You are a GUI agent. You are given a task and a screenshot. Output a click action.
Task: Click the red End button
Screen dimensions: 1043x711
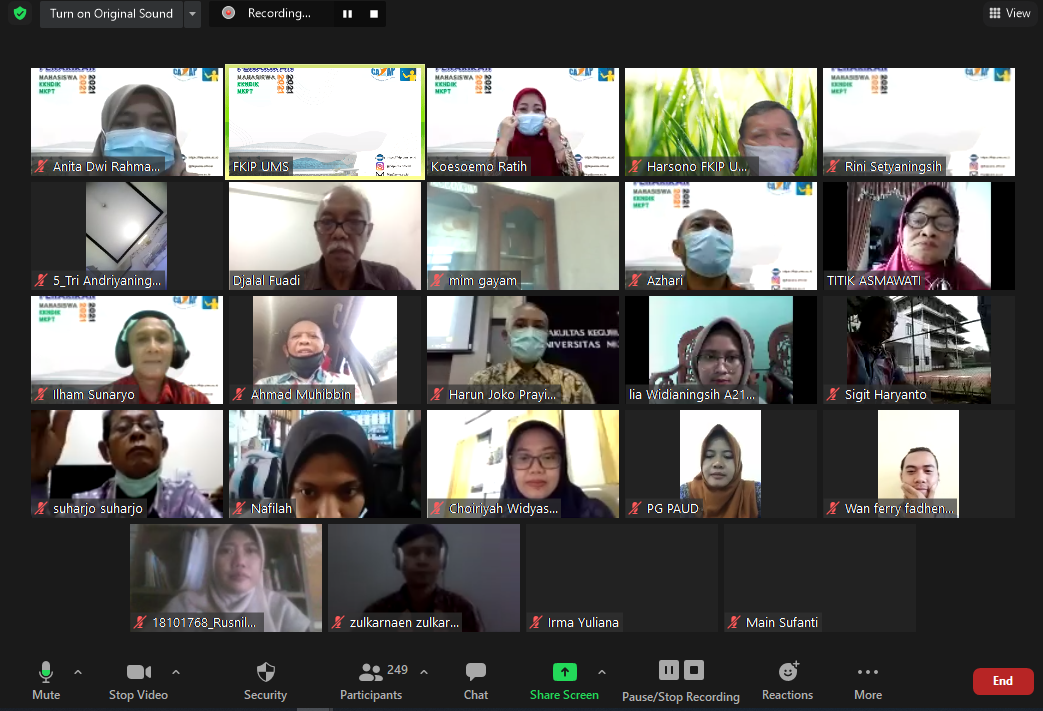click(x=1003, y=681)
